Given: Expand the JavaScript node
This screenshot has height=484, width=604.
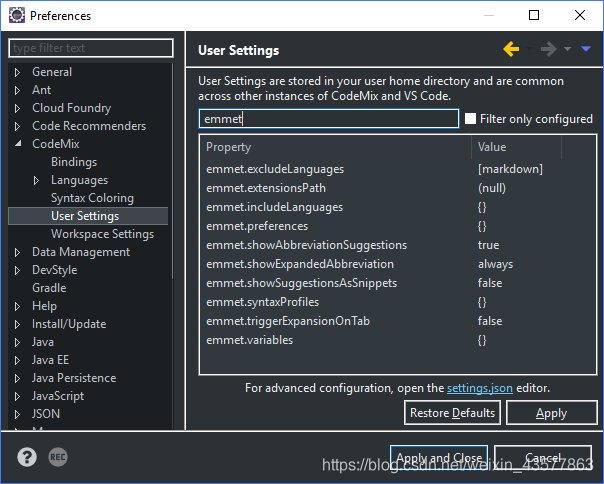Looking at the screenshot, I should point(17,396).
